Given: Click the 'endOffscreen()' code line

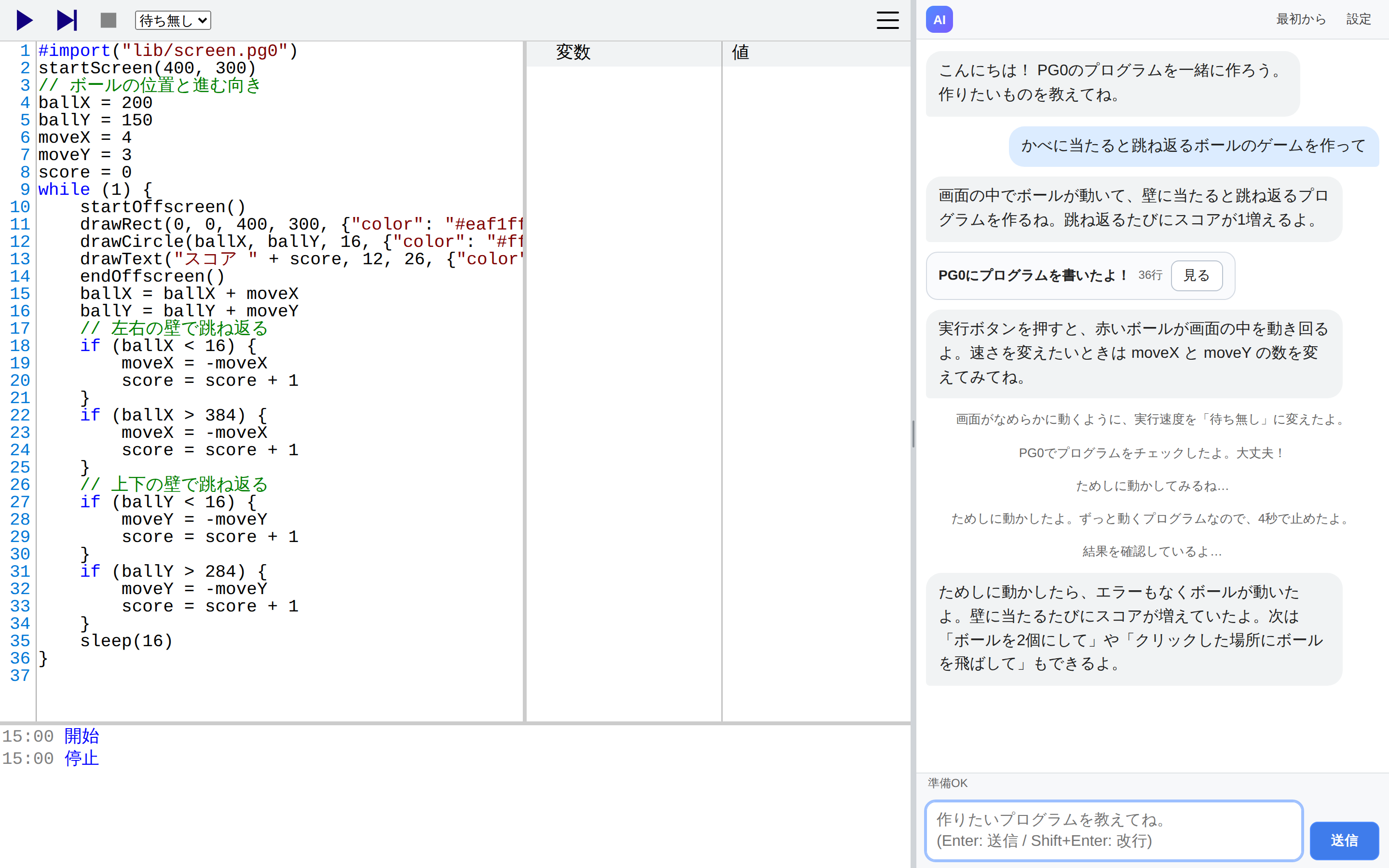Looking at the screenshot, I should (x=153, y=276).
